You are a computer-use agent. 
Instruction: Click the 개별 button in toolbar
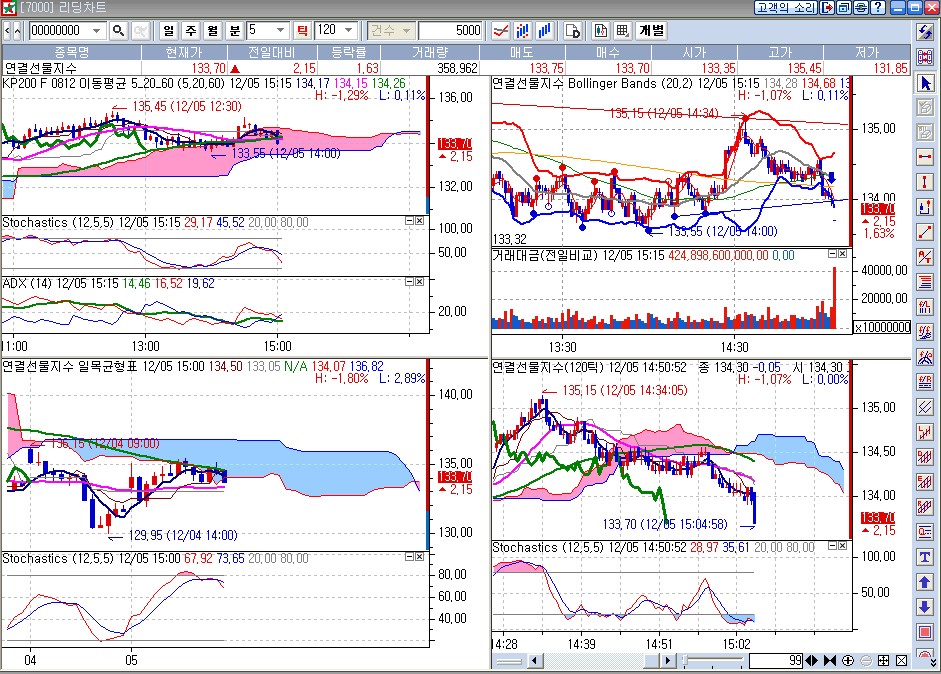point(651,30)
